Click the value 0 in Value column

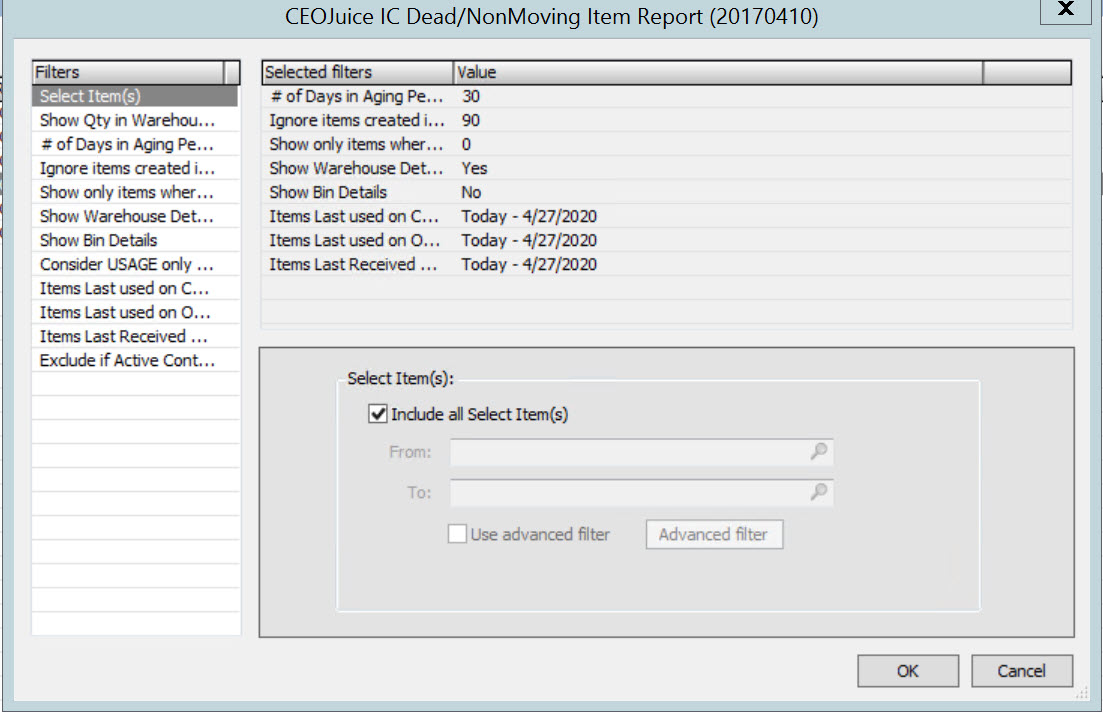tap(466, 144)
